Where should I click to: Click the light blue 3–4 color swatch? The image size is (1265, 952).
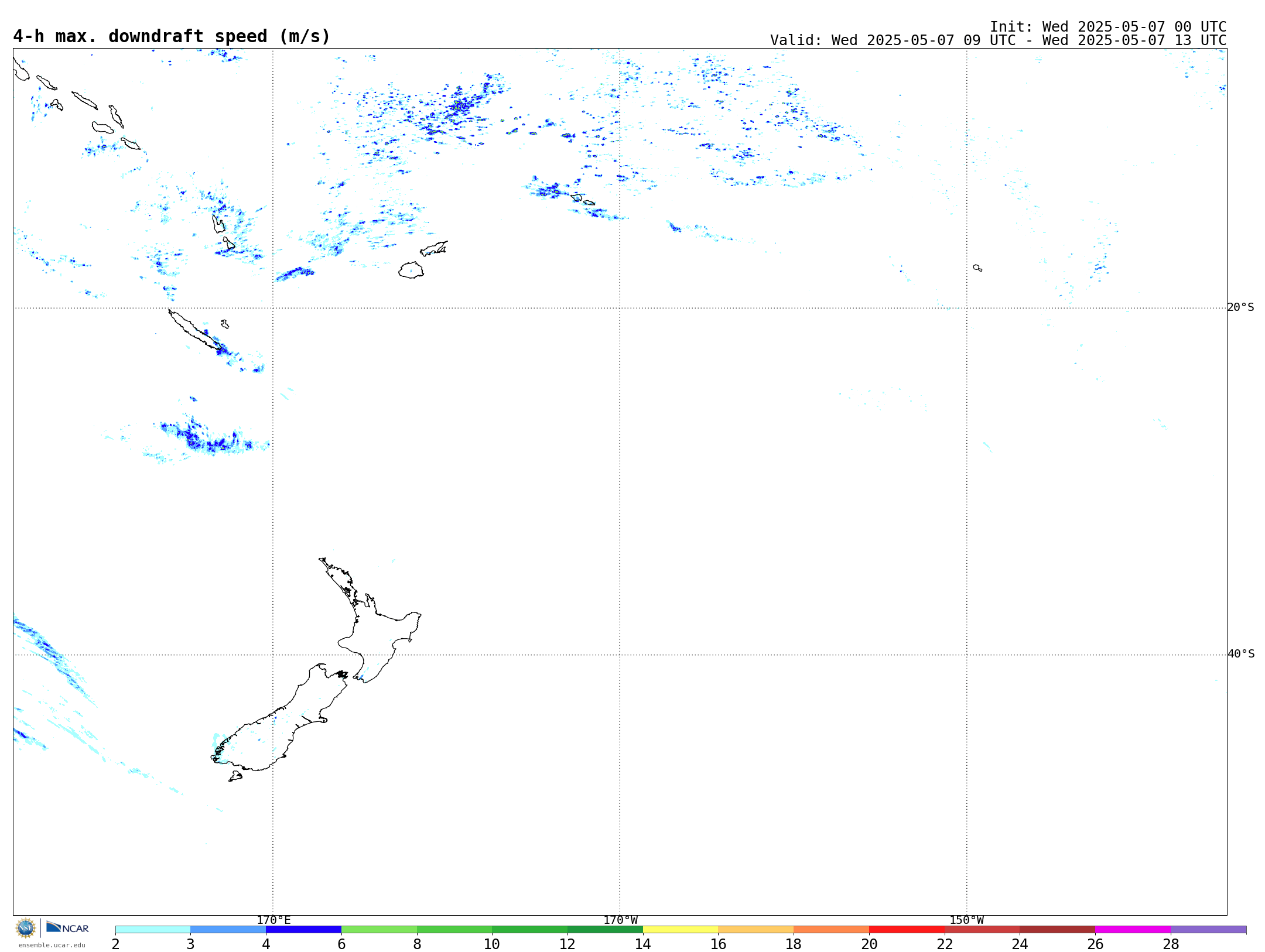228,930
